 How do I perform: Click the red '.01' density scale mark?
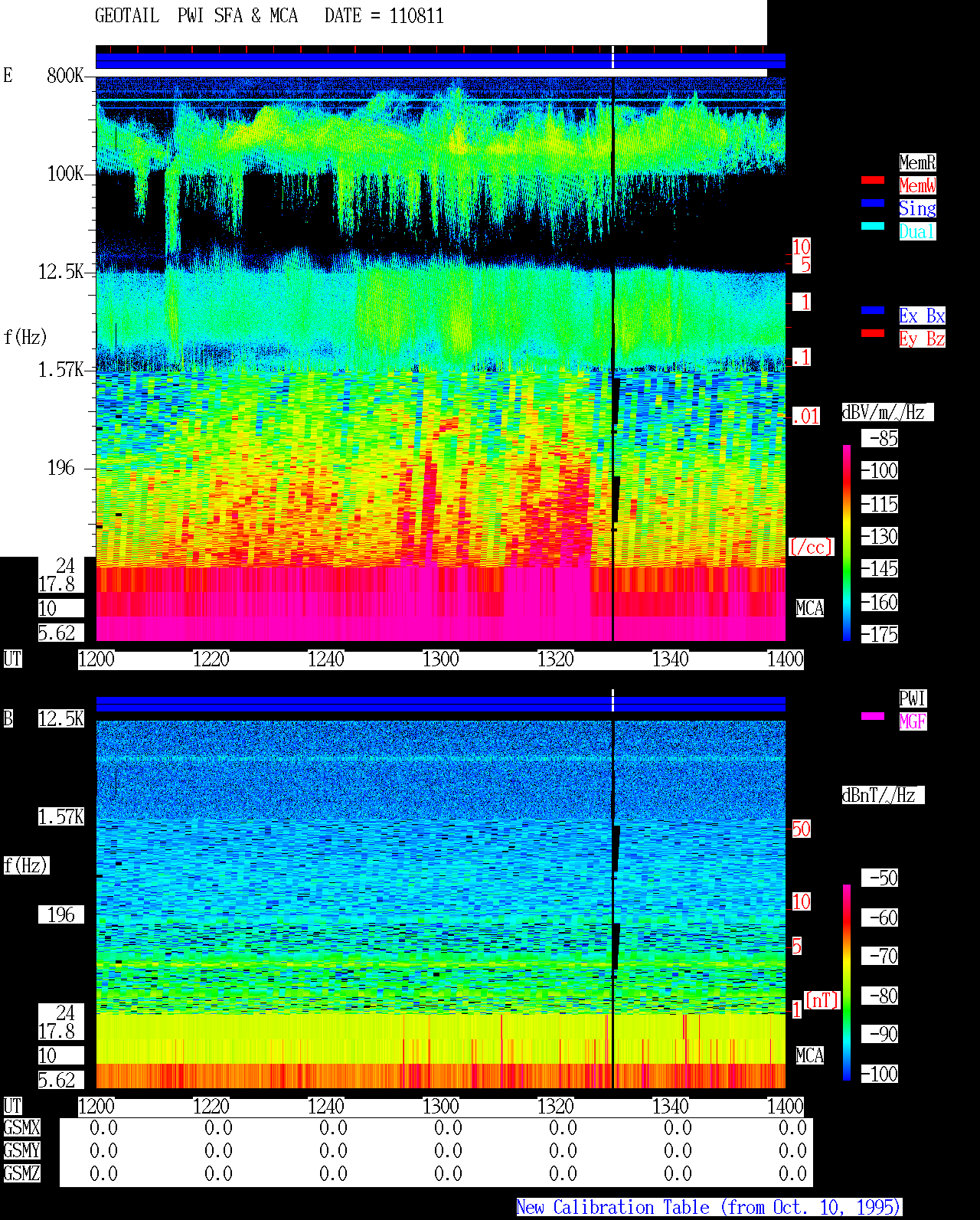click(x=805, y=417)
